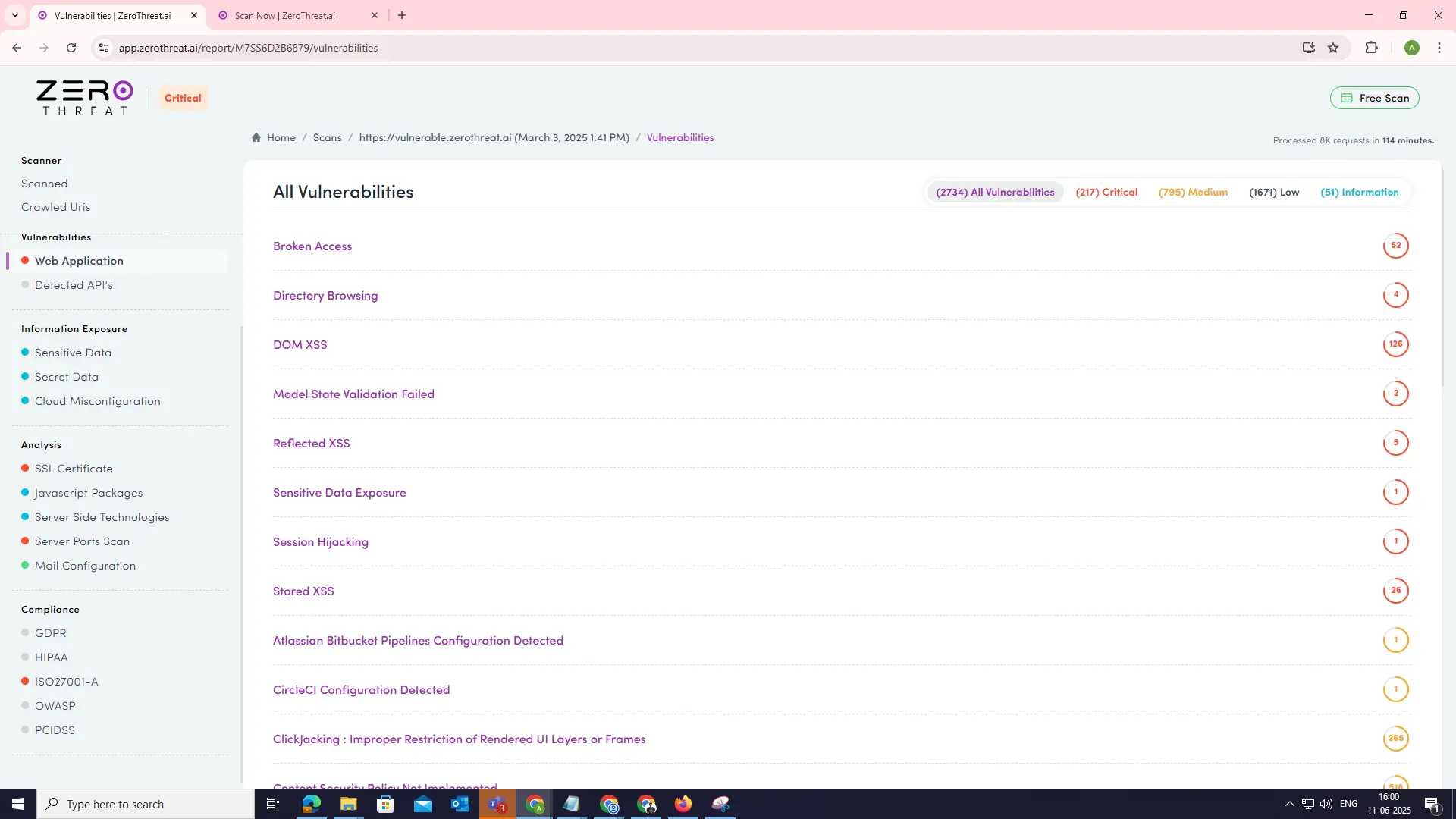
Task: Launch File Explorer from taskbar
Action: [348, 804]
